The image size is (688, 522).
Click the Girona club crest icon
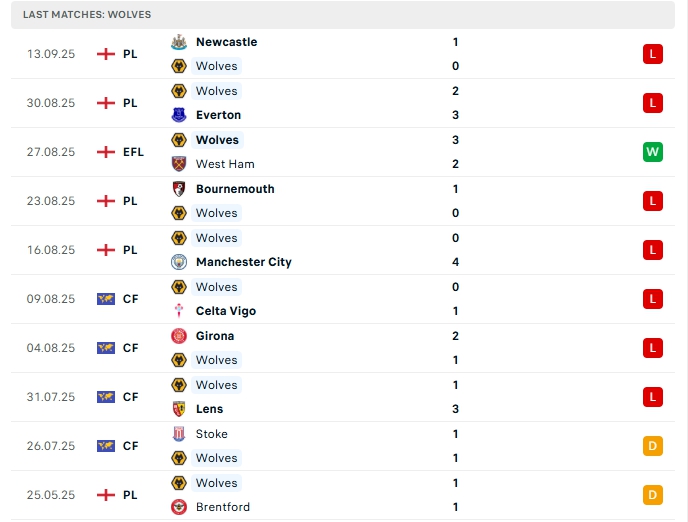pos(180,336)
